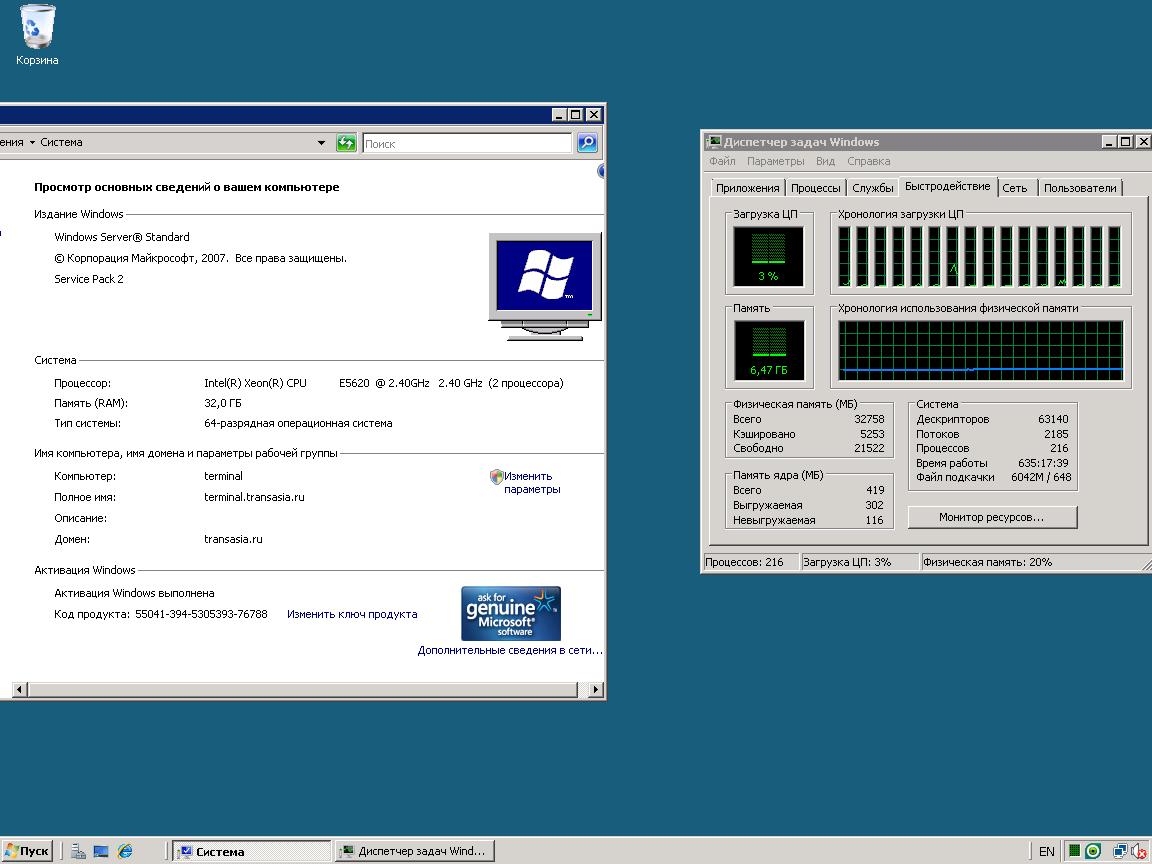
Task: Open the Вид menu in Task Manager
Action: [x=825, y=161]
